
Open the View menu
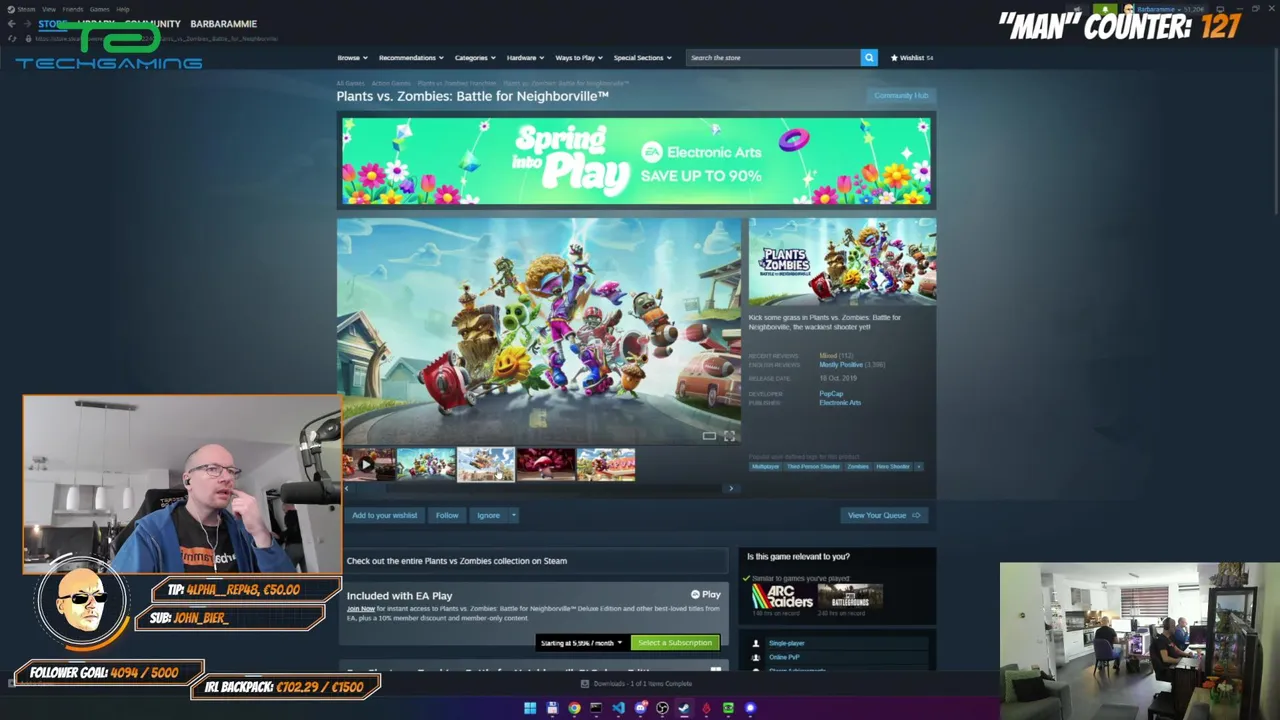coord(48,9)
